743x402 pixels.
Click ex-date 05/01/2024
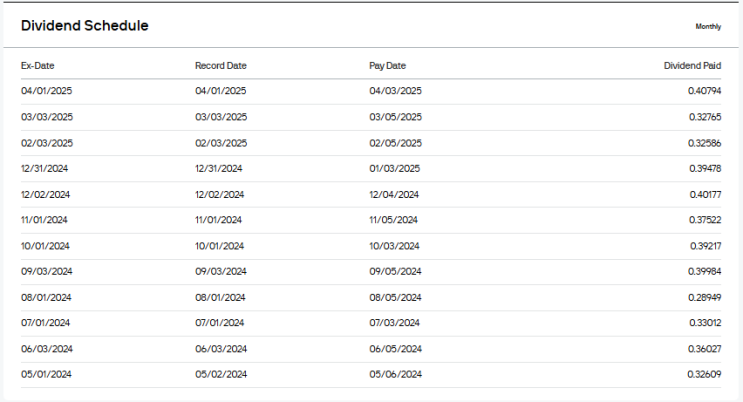point(46,375)
